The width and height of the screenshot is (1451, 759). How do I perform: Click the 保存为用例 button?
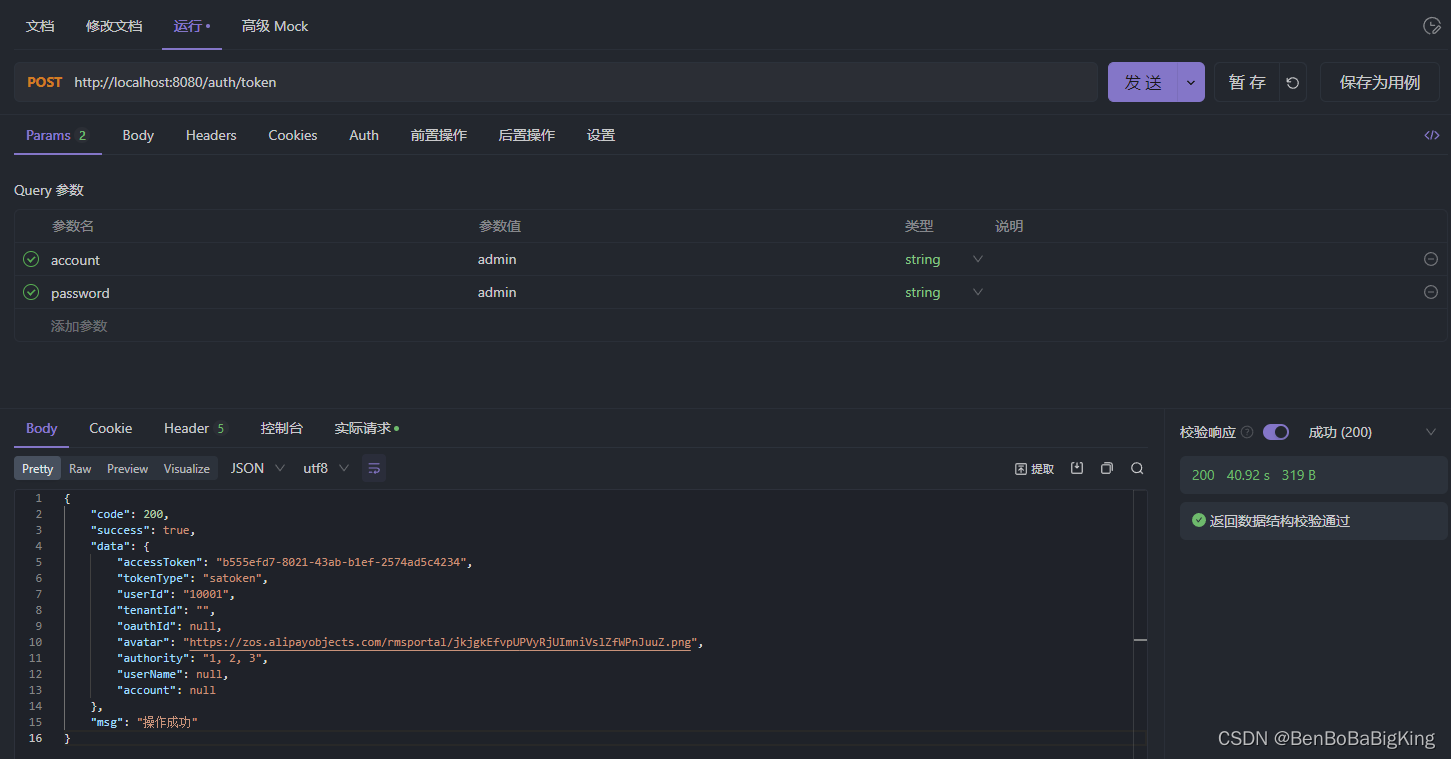[1379, 82]
